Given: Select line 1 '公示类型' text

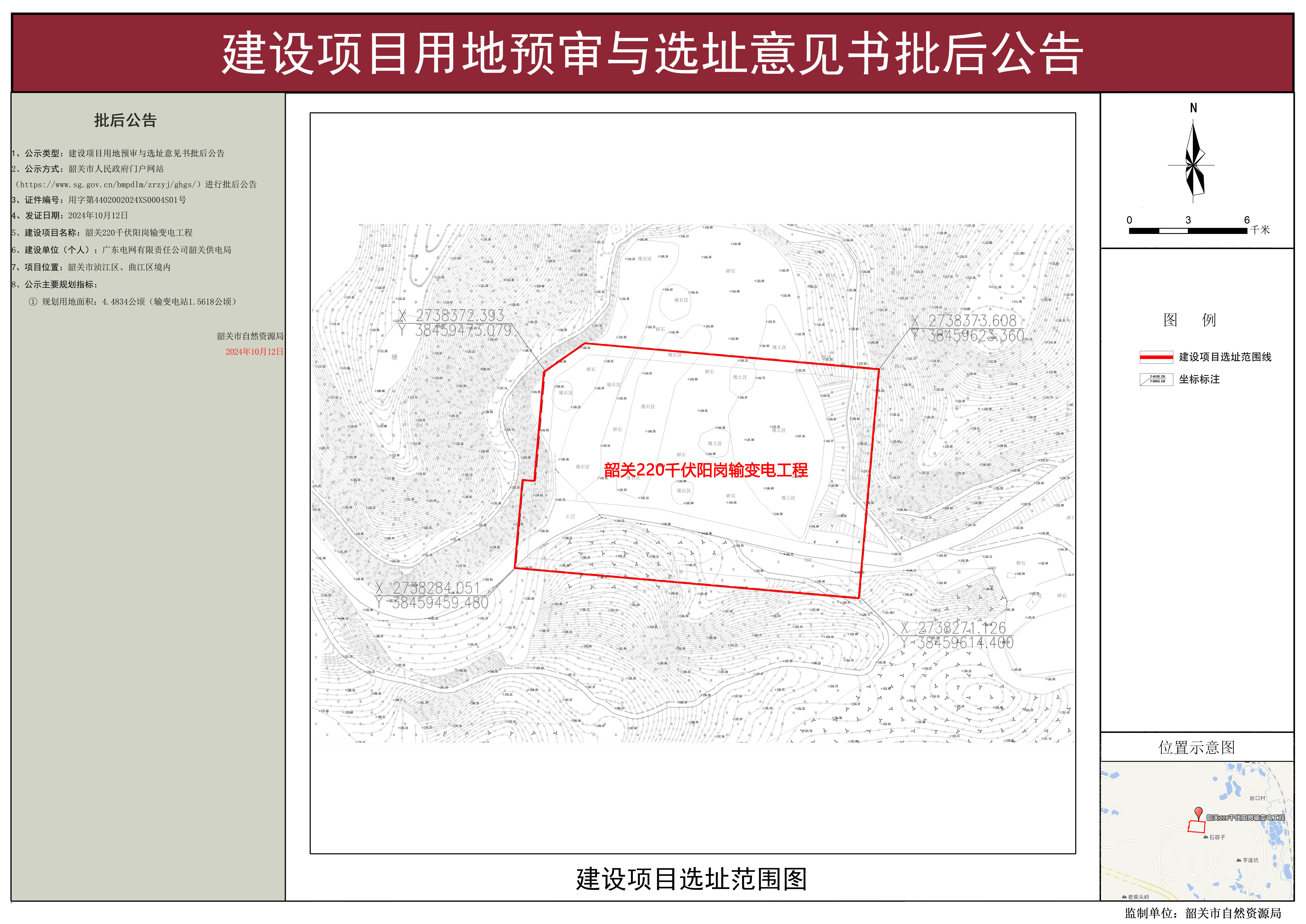Looking at the screenshot, I should 118,154.
